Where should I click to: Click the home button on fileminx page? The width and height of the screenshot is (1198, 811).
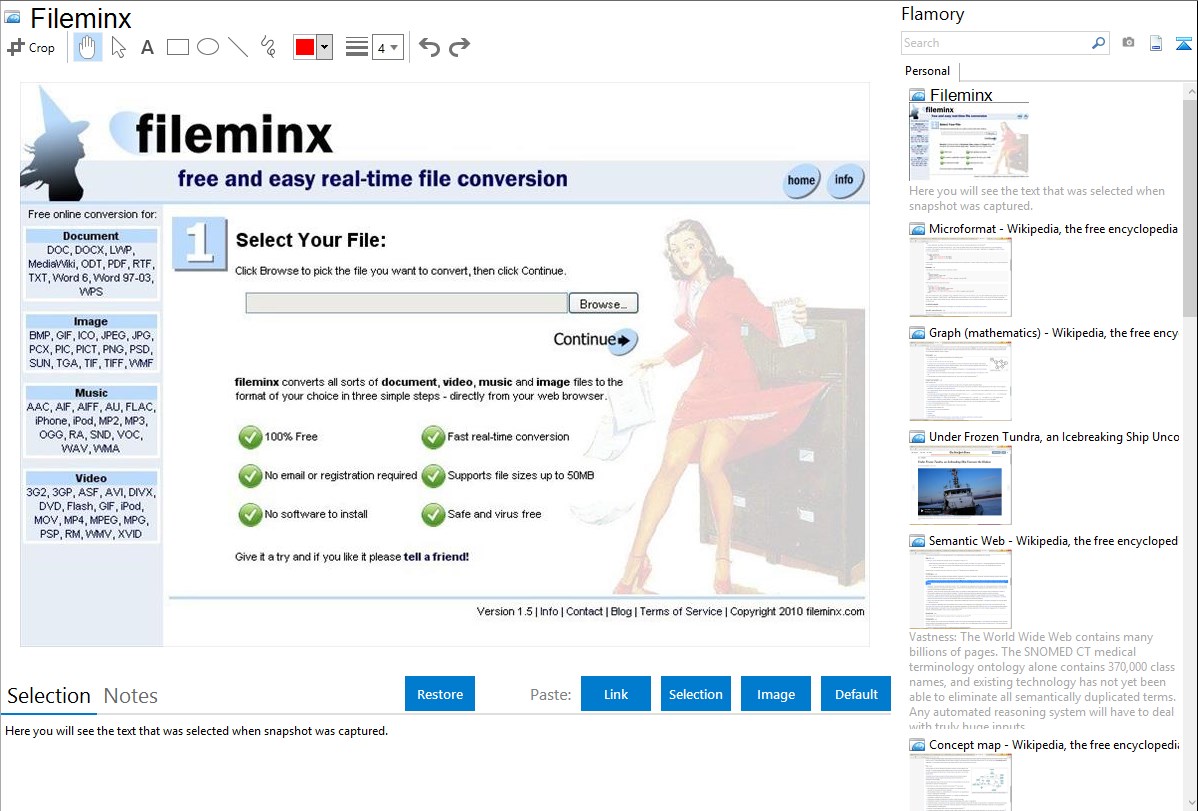(801, 180)
